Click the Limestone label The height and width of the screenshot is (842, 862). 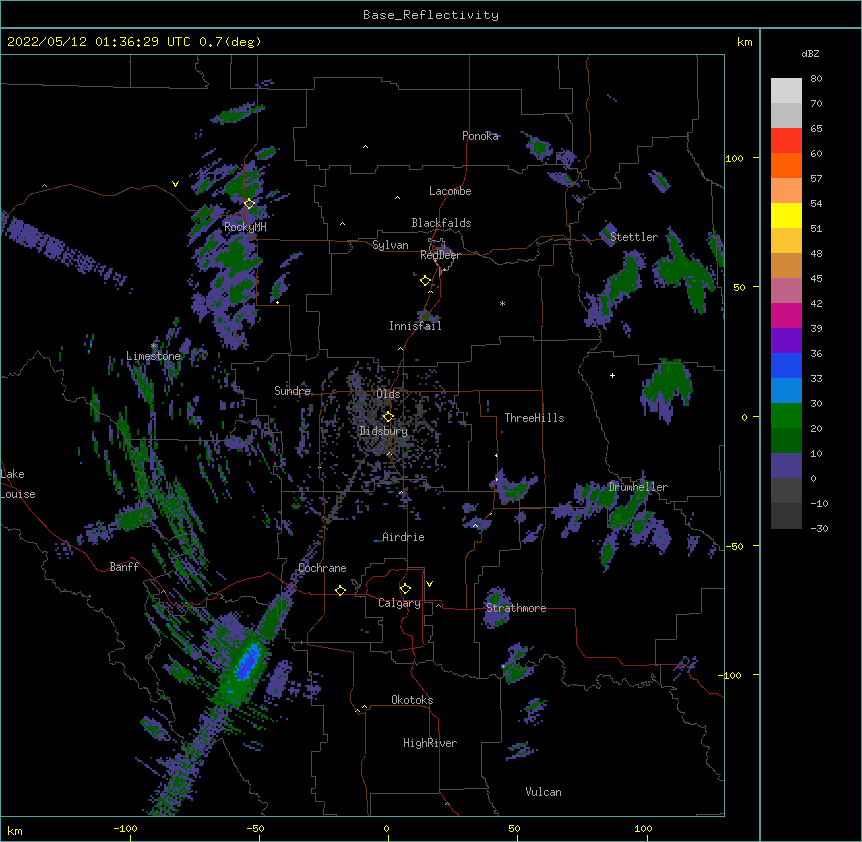point(153,356)
